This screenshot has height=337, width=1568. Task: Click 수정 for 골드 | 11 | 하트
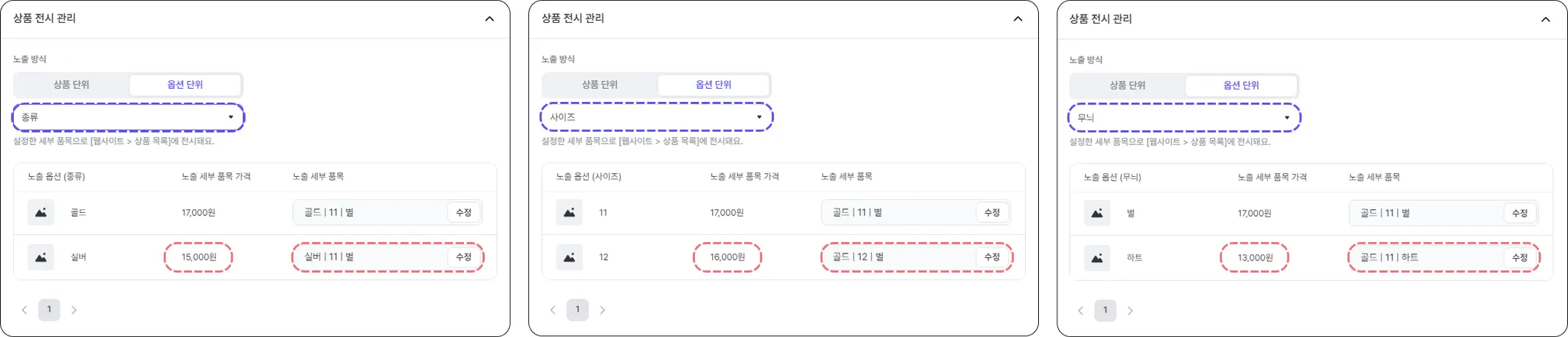1520,258
